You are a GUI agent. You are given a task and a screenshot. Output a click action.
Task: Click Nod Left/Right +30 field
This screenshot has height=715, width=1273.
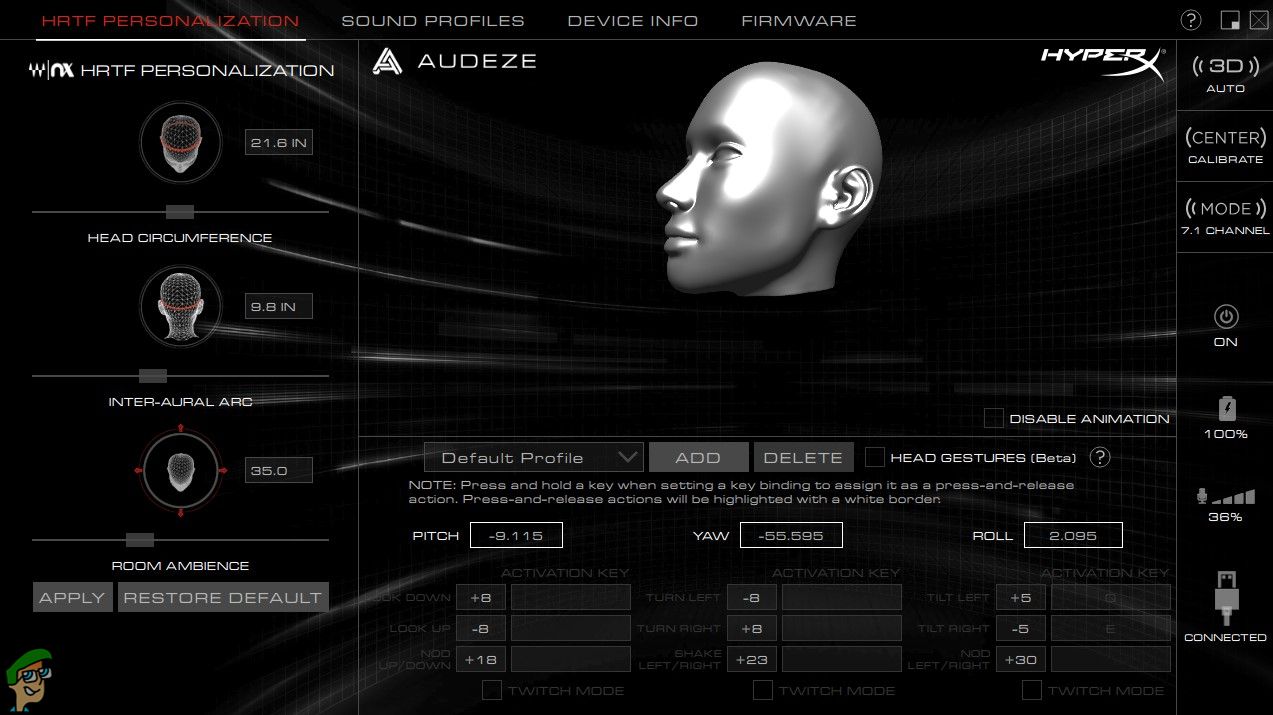click(1021, 659)
